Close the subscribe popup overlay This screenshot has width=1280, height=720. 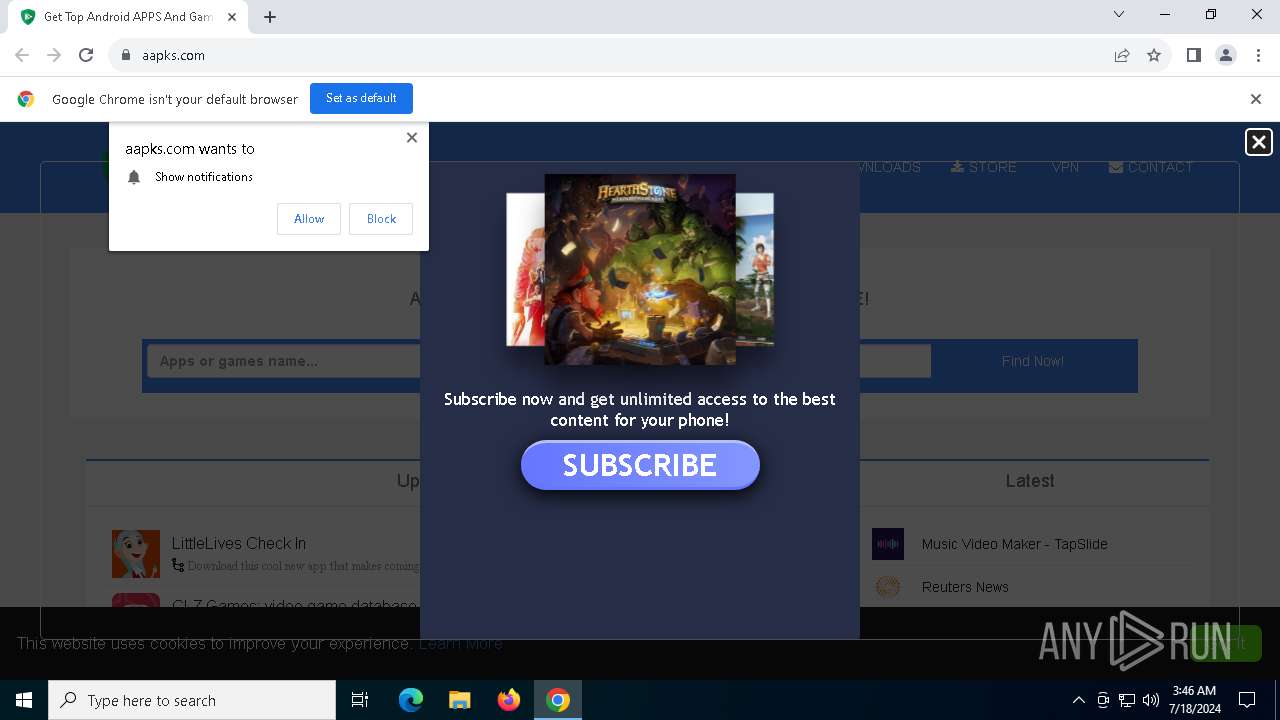[1258, 142]
